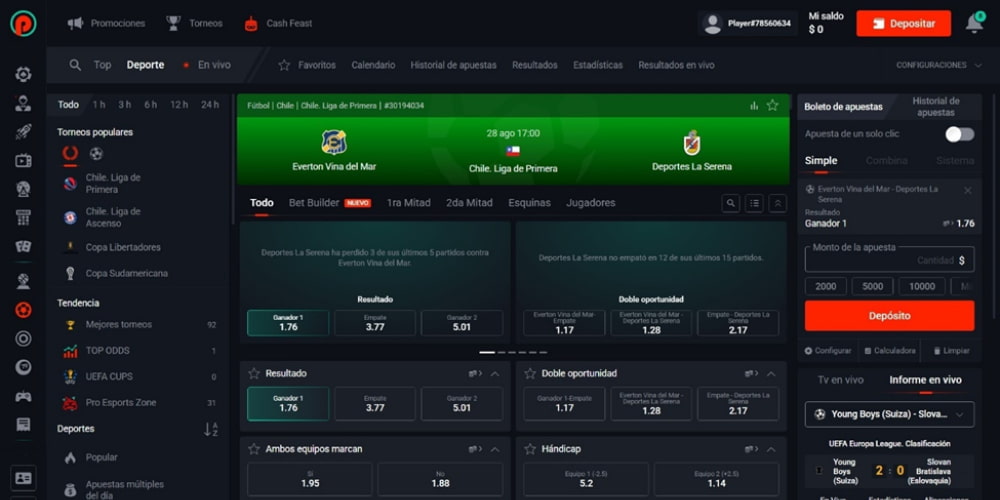
Task: Pick the 2000 quick stake amount
Action: 825,286
